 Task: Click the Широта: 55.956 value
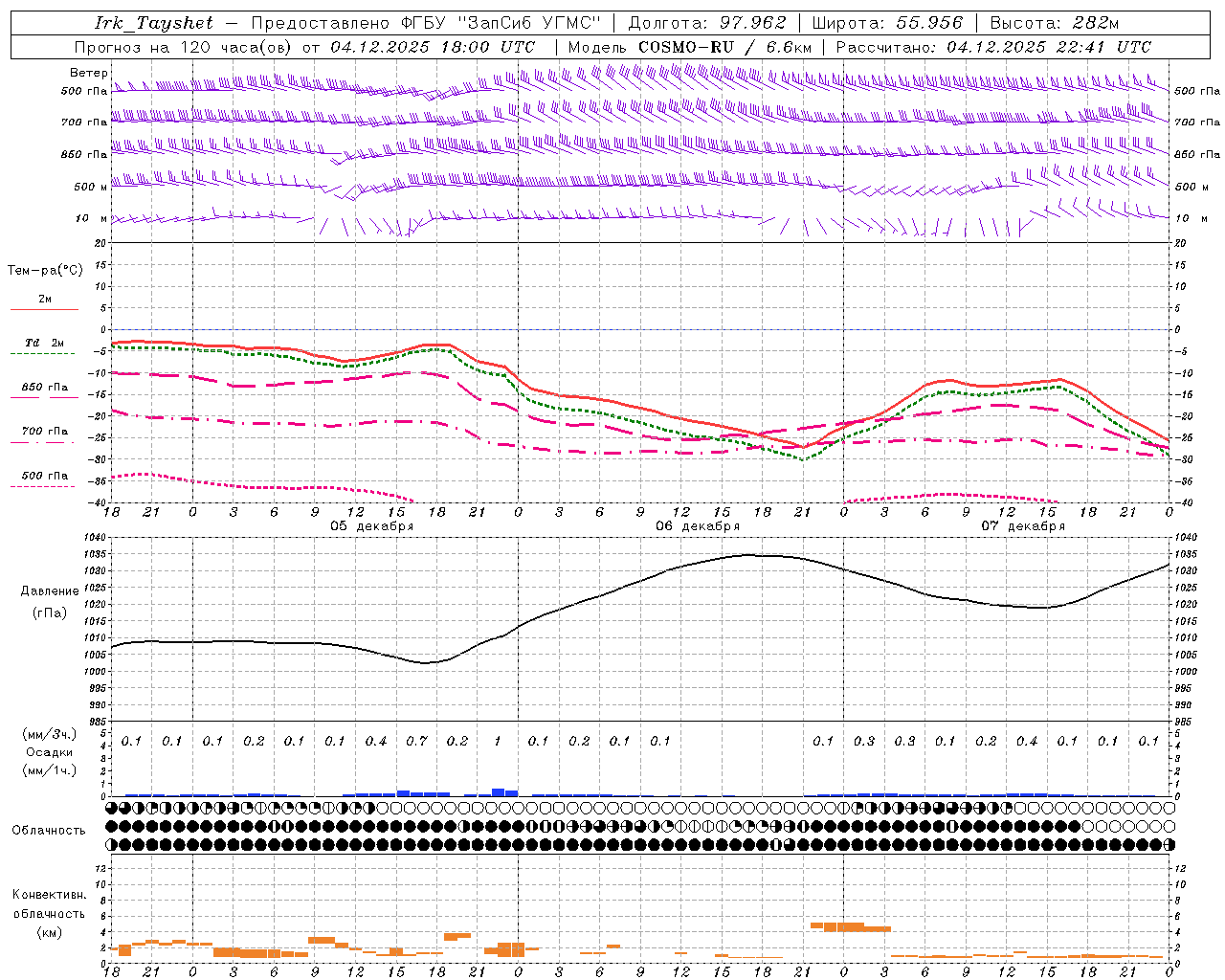[x=887, y=23]
